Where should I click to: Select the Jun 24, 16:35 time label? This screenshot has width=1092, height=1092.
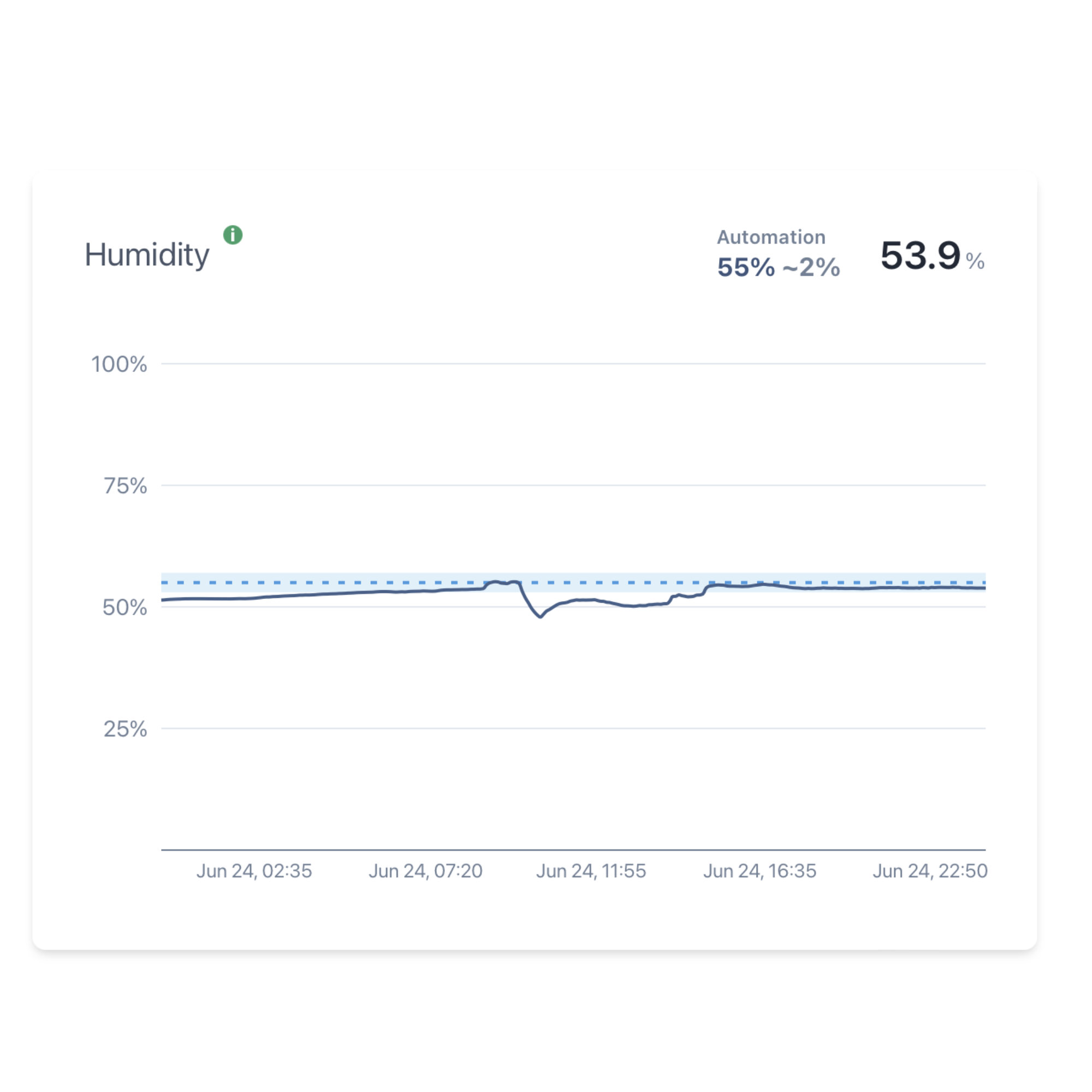tap(759, 871)
